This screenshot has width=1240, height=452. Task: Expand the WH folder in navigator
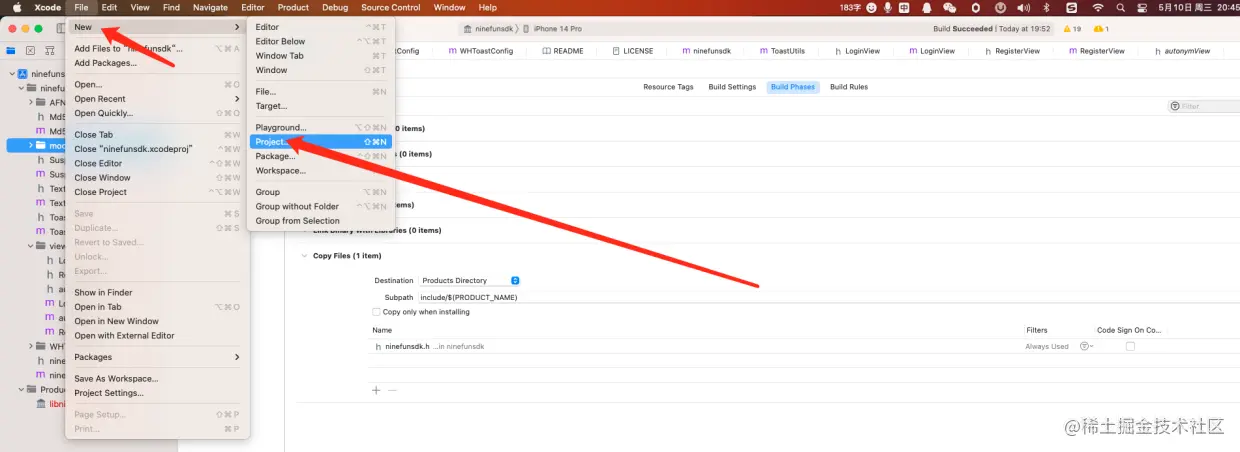click(x=31, y=346)
